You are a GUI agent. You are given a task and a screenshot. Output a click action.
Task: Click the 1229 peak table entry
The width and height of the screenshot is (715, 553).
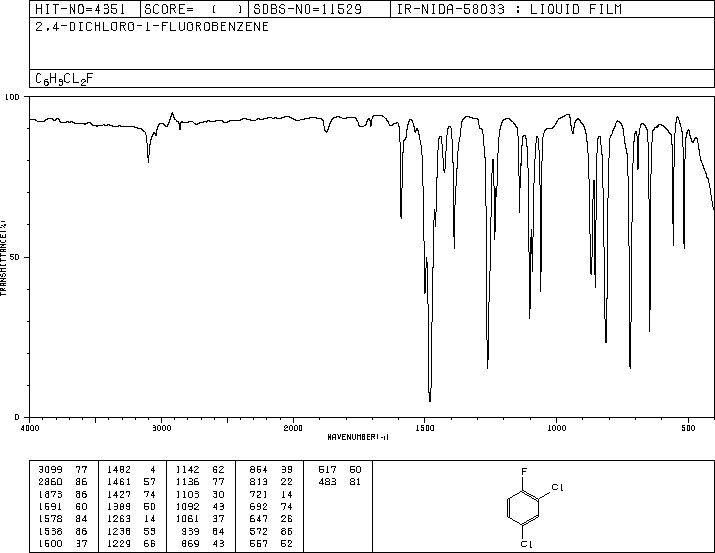131,544
